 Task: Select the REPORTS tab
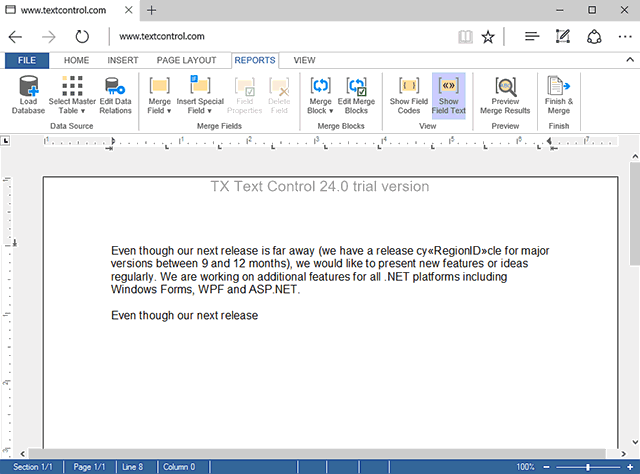pyautogui.click(x=255, y=60)
